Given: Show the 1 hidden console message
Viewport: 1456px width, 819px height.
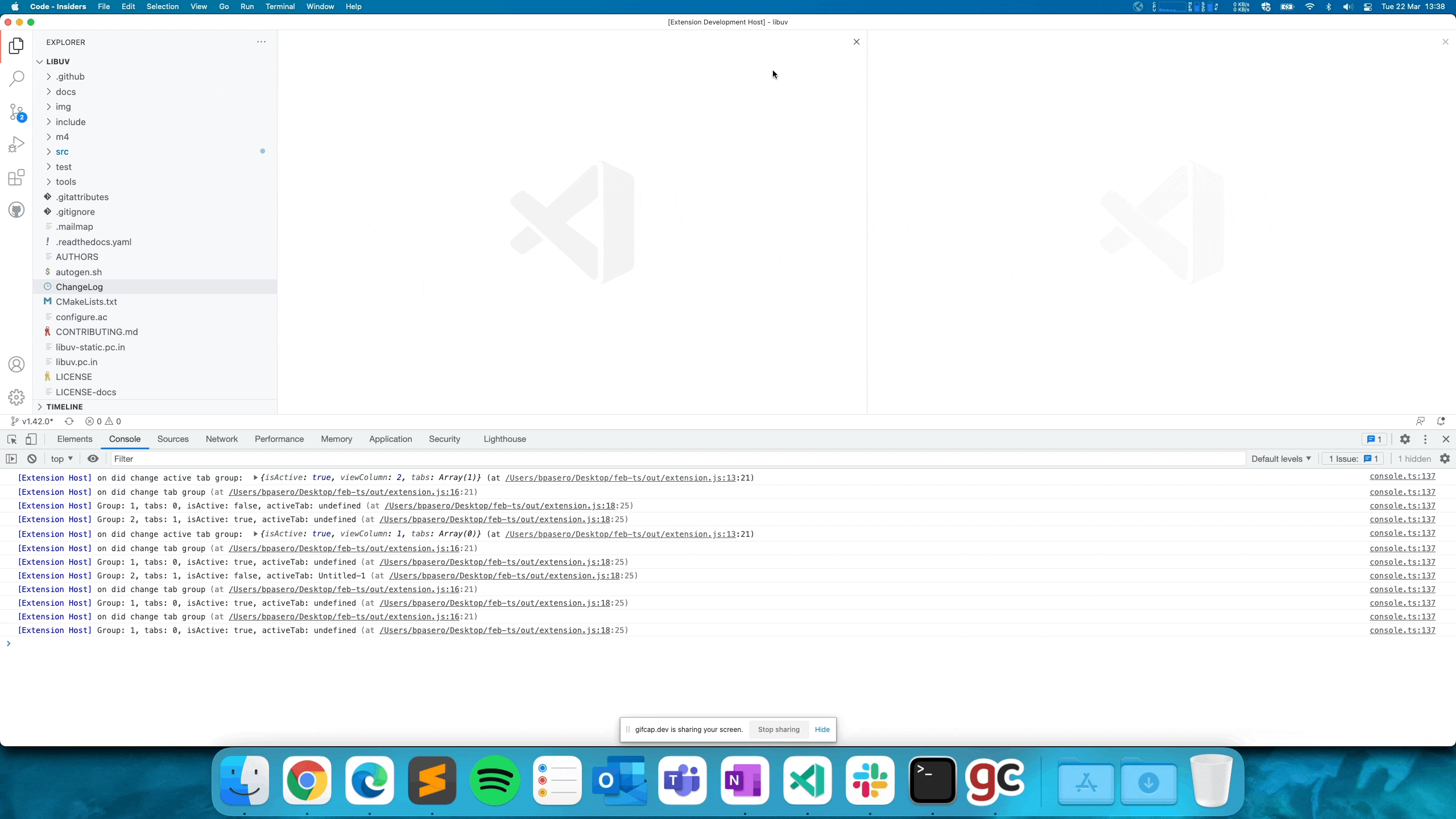Looking at the screenshot, I should (x=1414, y=458).
